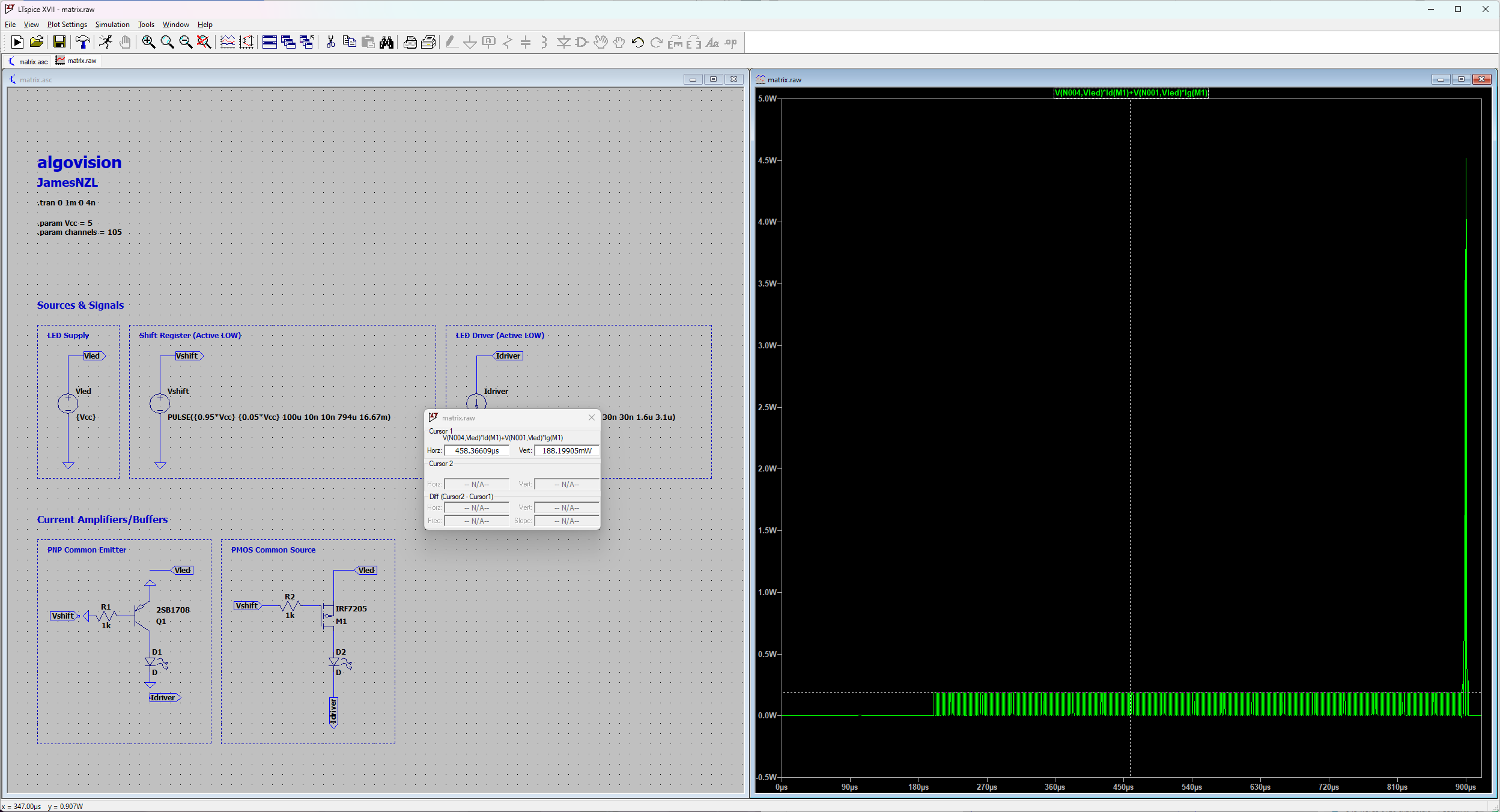The image size is (1500, 812).
Task: Click Cursor 1 Horz value field
Action: tap(477, 450)
